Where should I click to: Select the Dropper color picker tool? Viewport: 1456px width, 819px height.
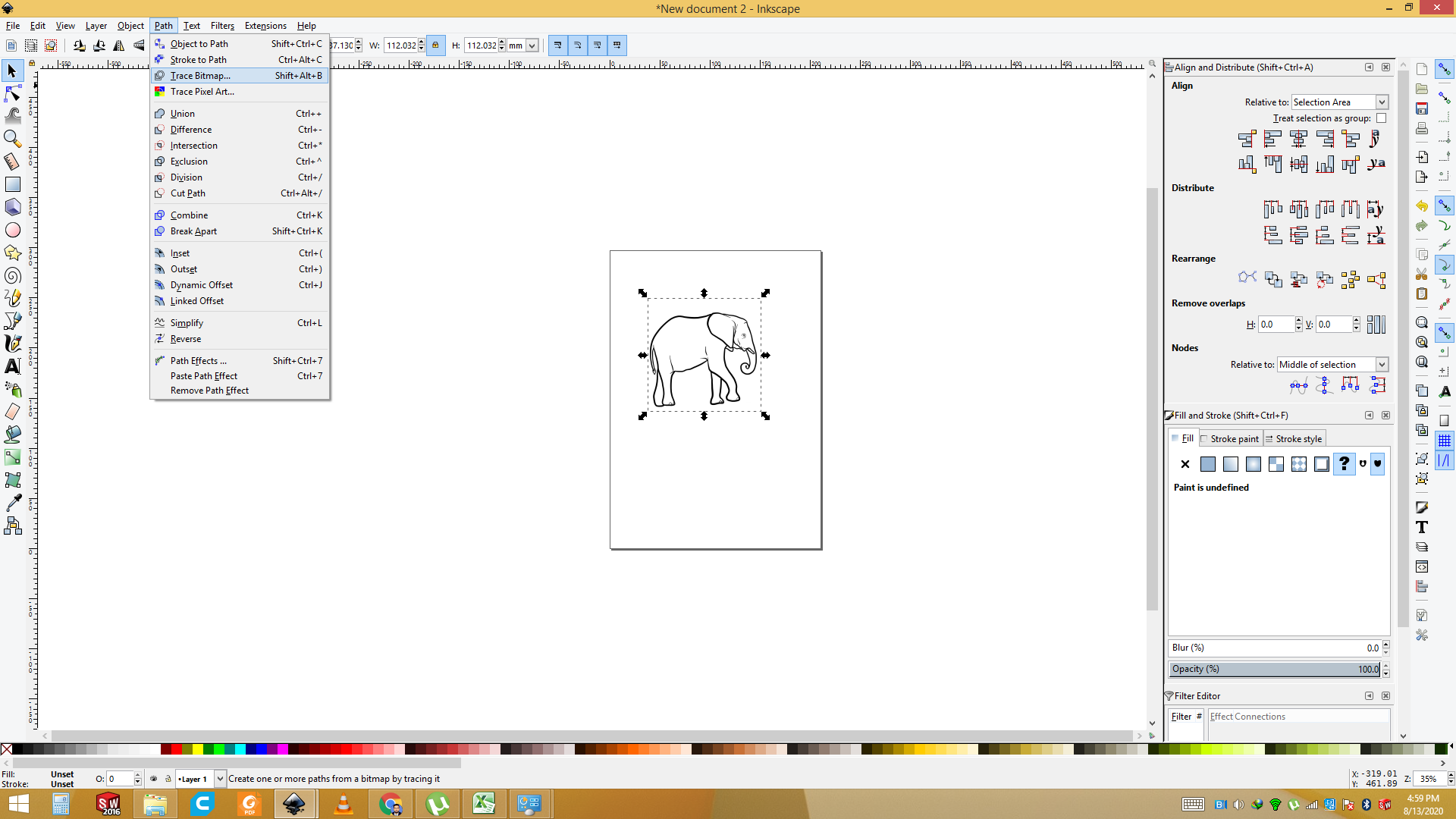point(12,502)
